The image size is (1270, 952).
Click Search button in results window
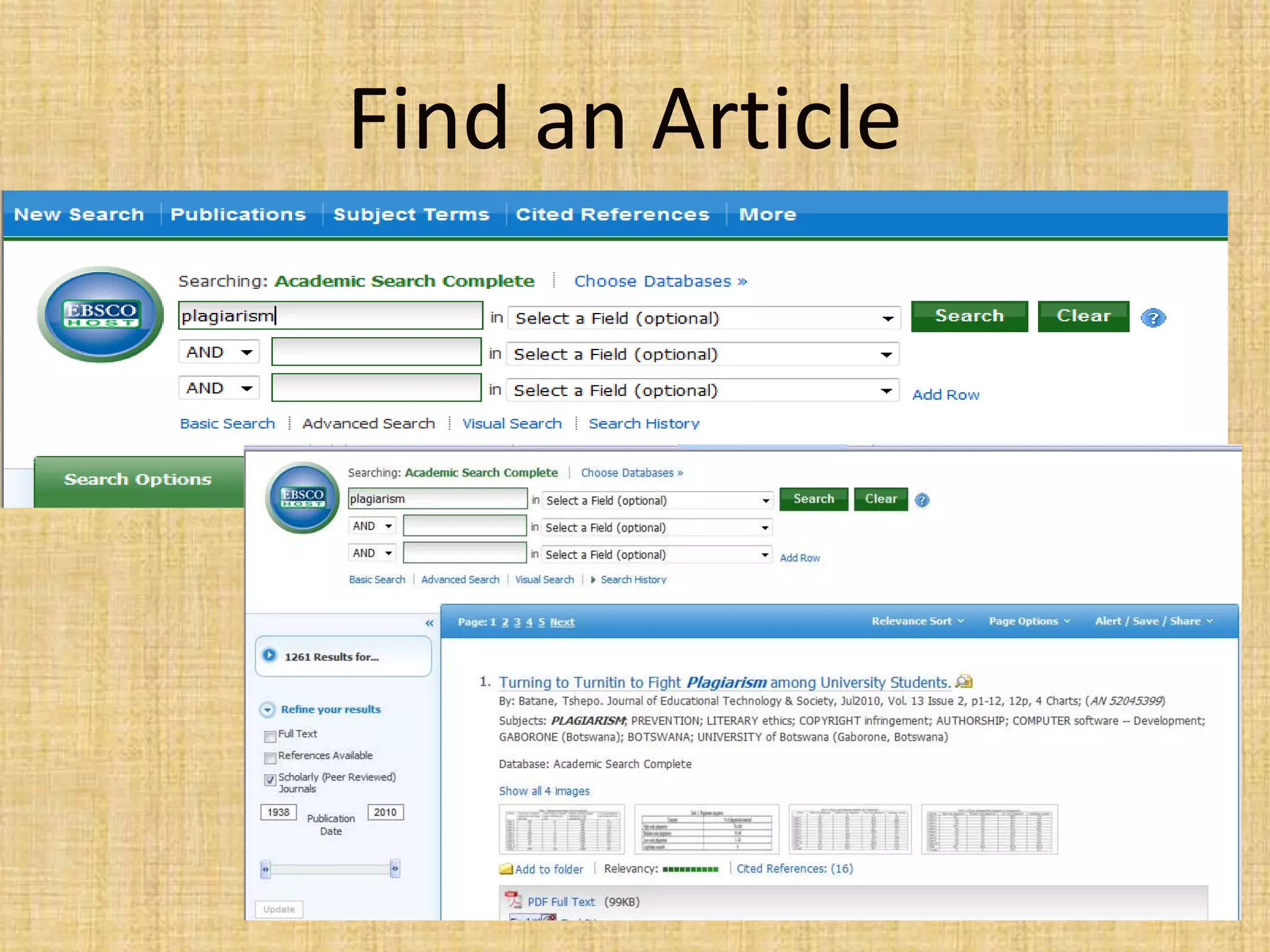pos(814,499)
